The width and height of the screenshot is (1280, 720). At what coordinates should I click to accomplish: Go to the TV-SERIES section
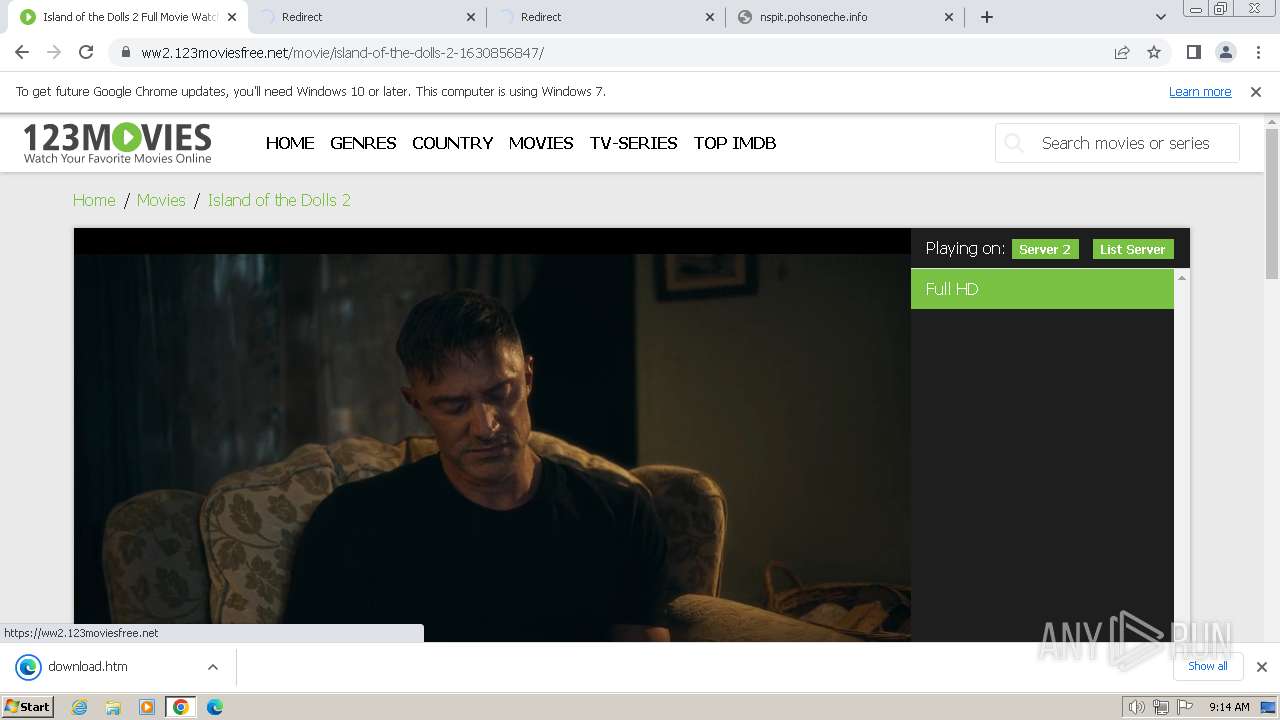(x=633, y=143)
